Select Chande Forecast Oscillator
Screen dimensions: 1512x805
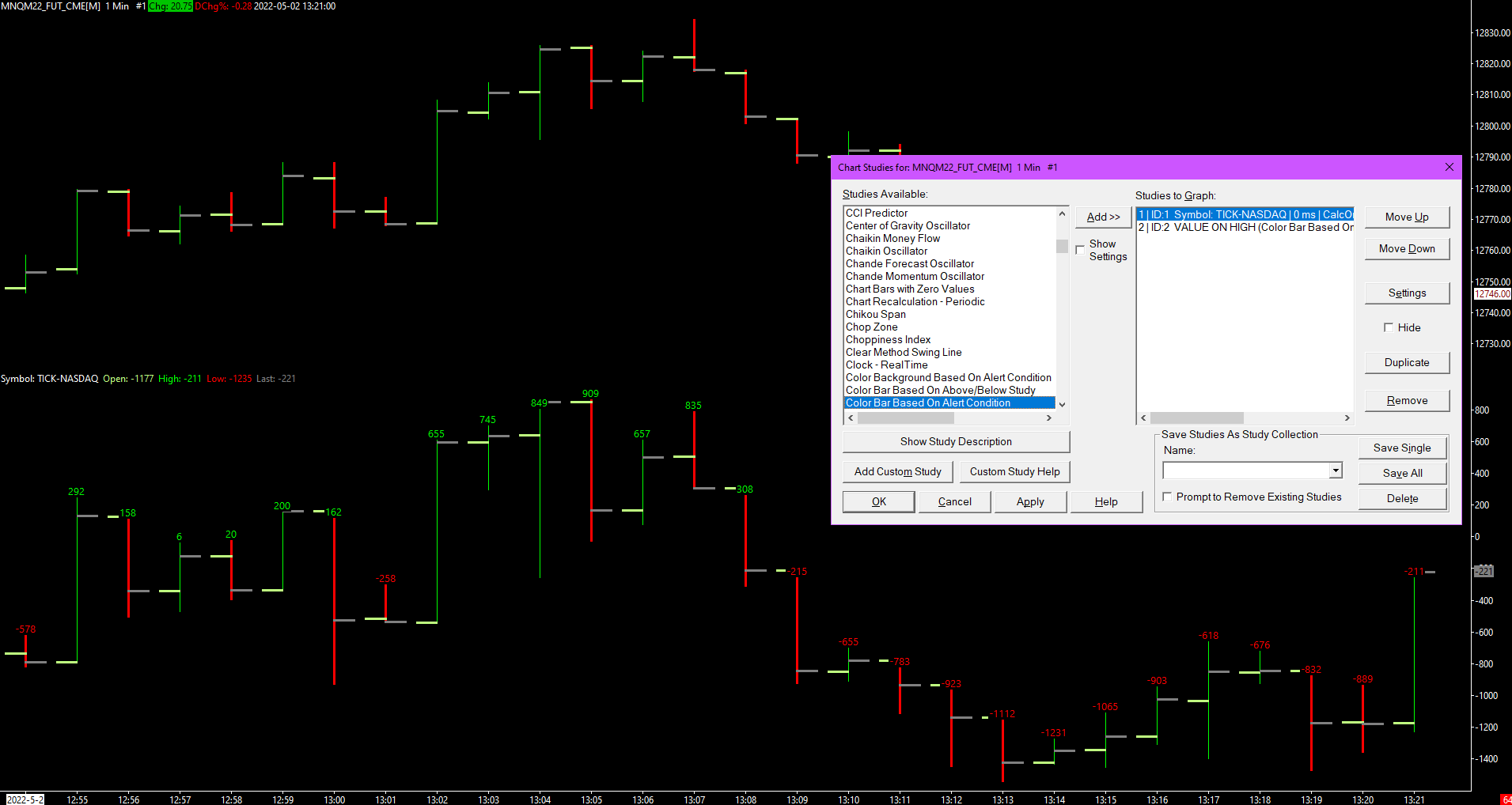click(949, 263)
